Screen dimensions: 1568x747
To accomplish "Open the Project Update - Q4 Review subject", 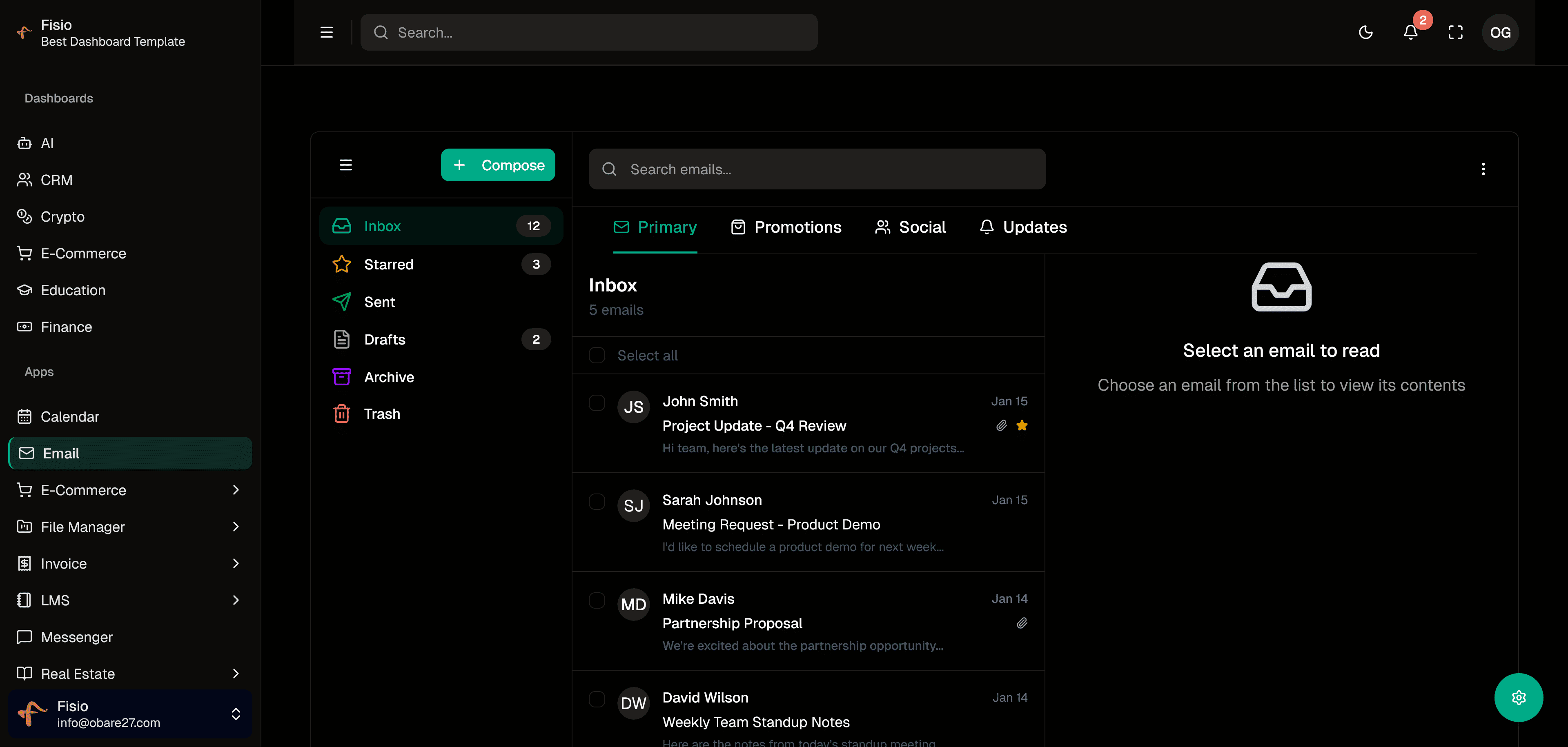I will [754, 425].
